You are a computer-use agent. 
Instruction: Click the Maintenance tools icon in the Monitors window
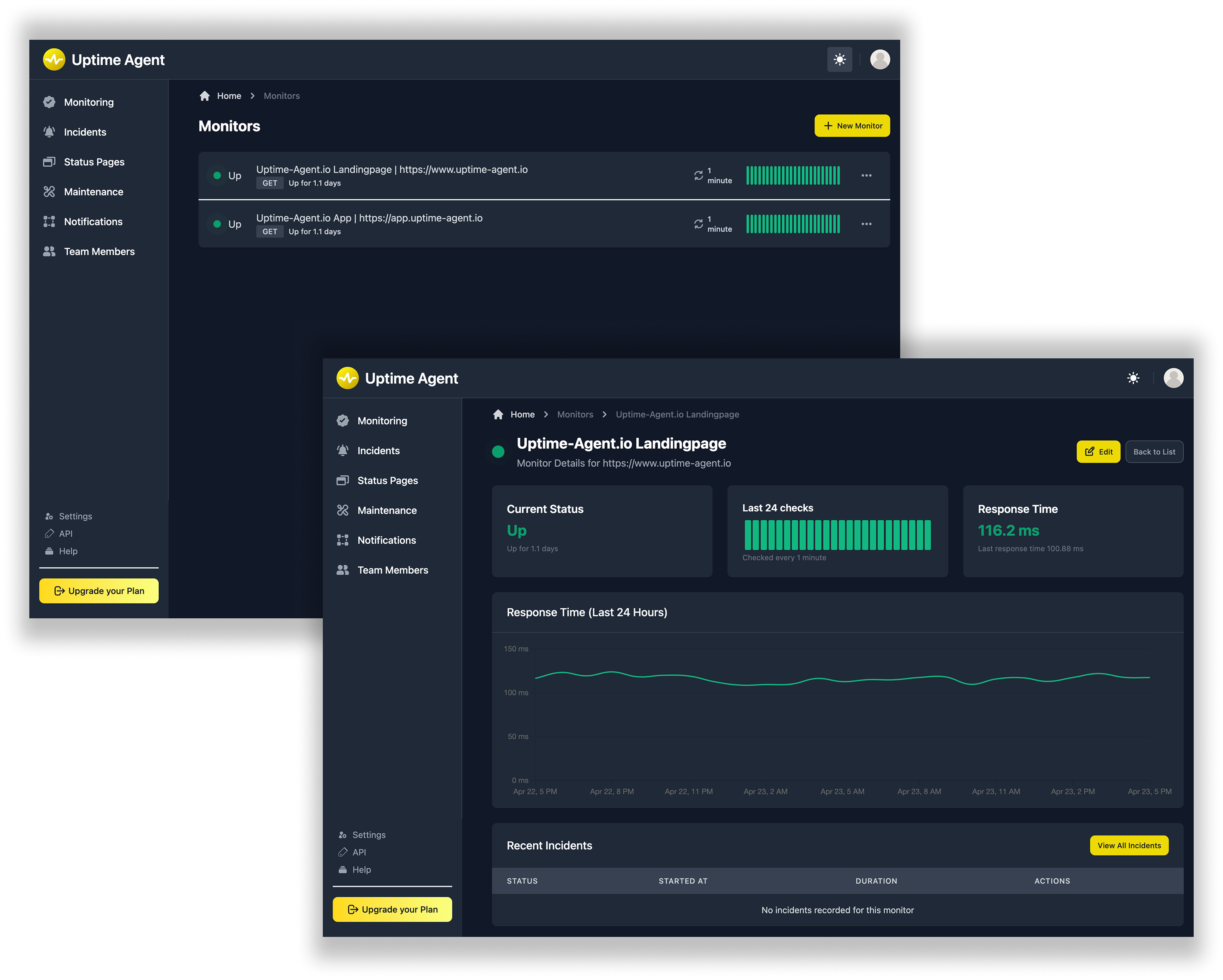click(x=49, y=192)
